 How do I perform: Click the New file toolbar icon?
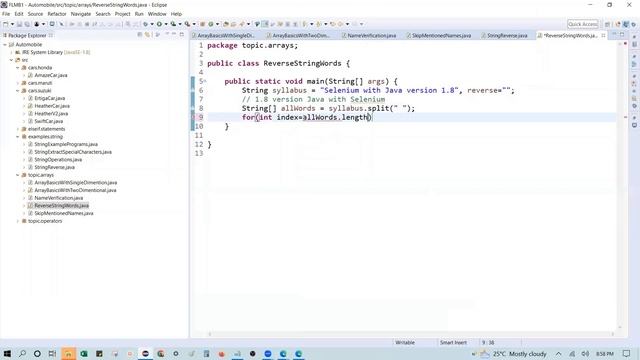pyautogui.click(x=6, y=24)
